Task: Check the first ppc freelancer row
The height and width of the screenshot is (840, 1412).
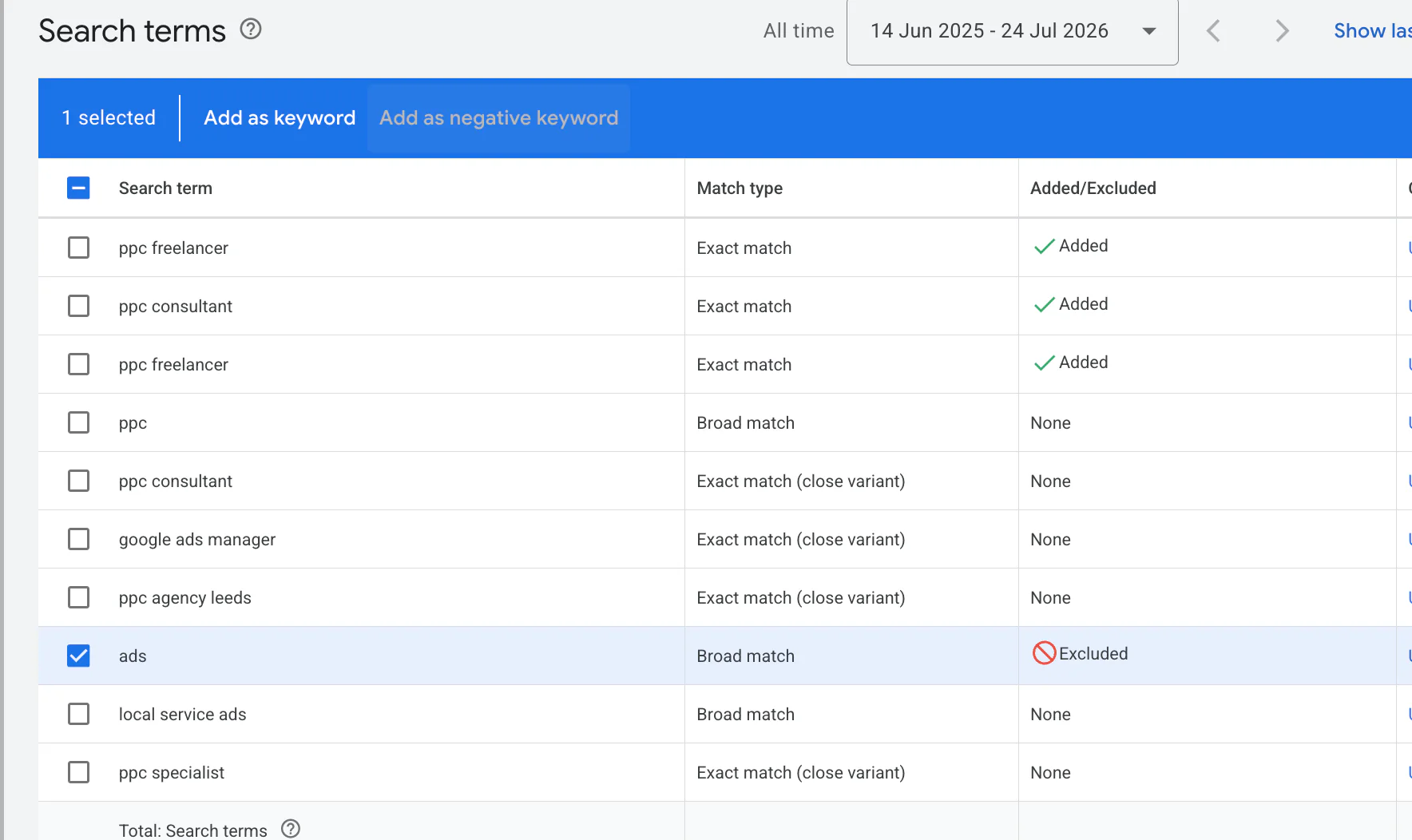Action: coord(78,248)
